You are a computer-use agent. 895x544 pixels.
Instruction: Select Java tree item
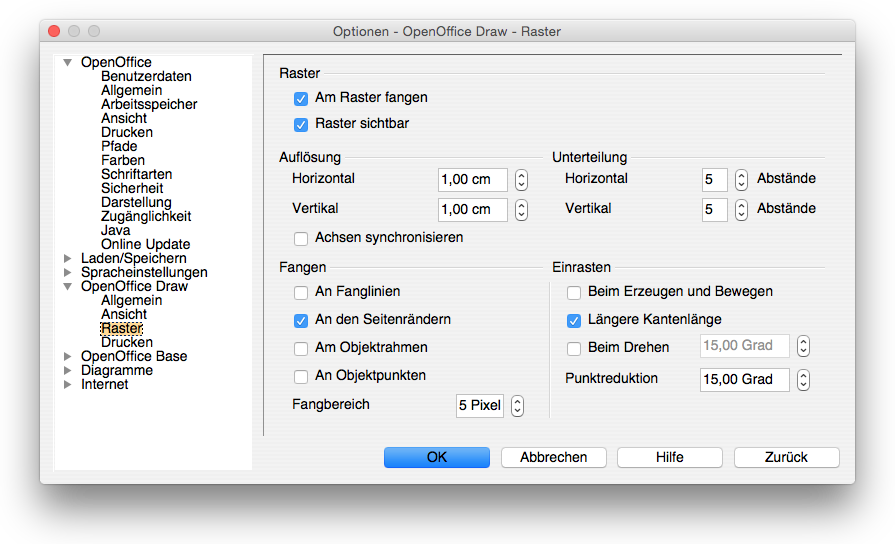pyautogui.click(x=115, y=230)
